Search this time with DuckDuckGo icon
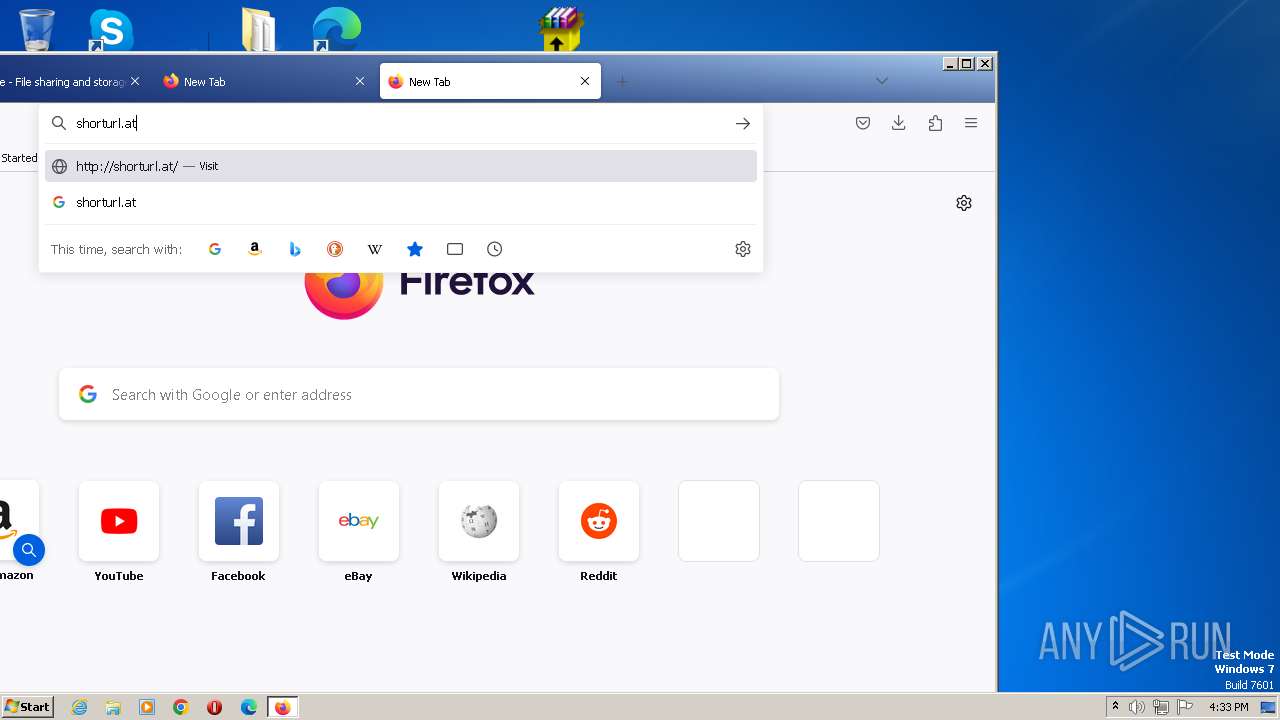This screenshot has height=720, width=1280. 335,249
